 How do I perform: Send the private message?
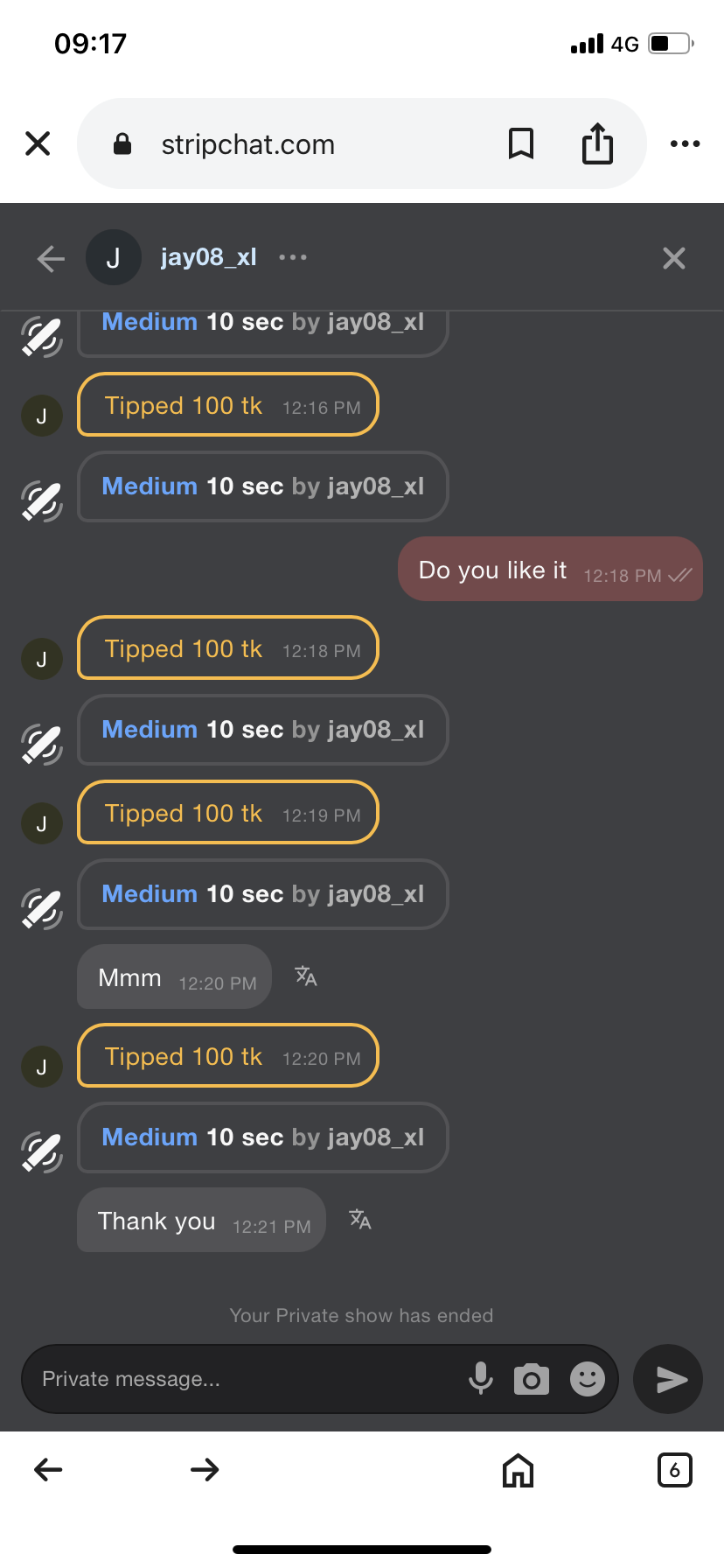(669, 1379)
